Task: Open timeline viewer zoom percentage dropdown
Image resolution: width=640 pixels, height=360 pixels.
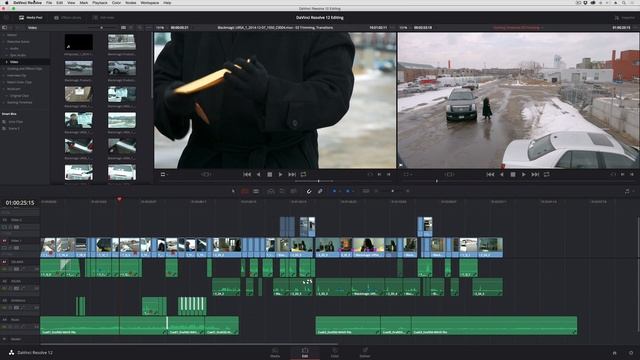Action: 404,27
